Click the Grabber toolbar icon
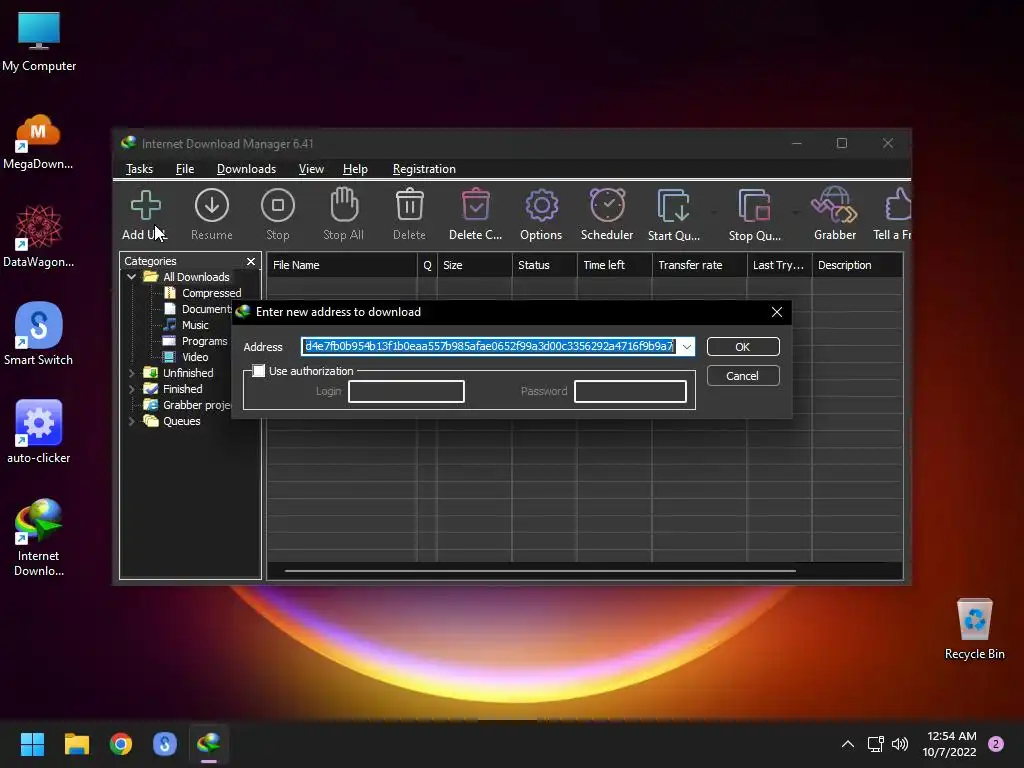Viewport: 1024px width, 768px height. pyautogui.click(x=834, y=206)
